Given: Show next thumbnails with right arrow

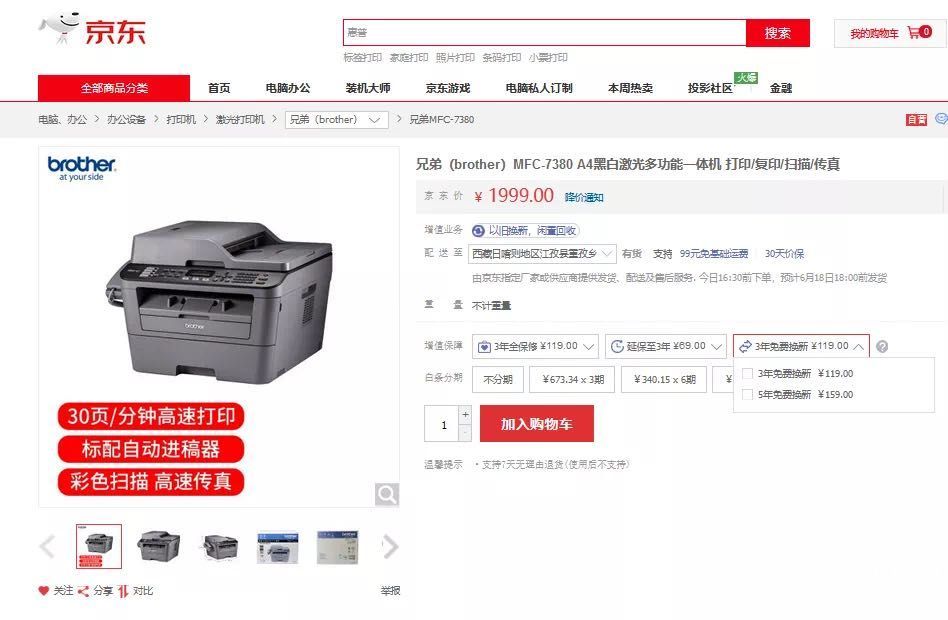Looking at the screenshot, I should (x=391, y=547).
